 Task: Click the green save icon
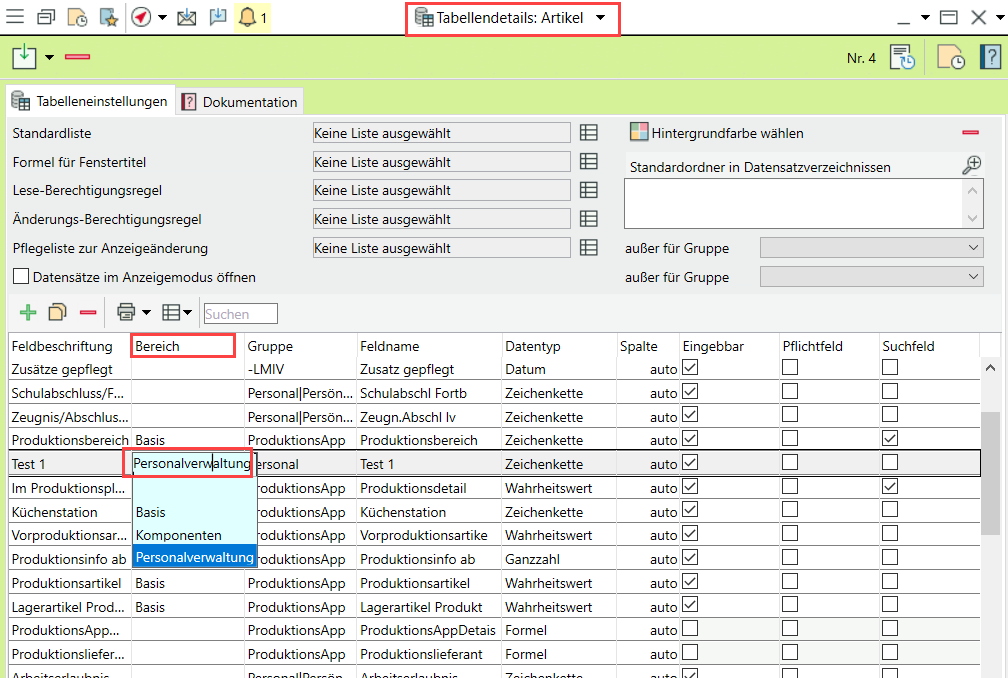(24, 57)
